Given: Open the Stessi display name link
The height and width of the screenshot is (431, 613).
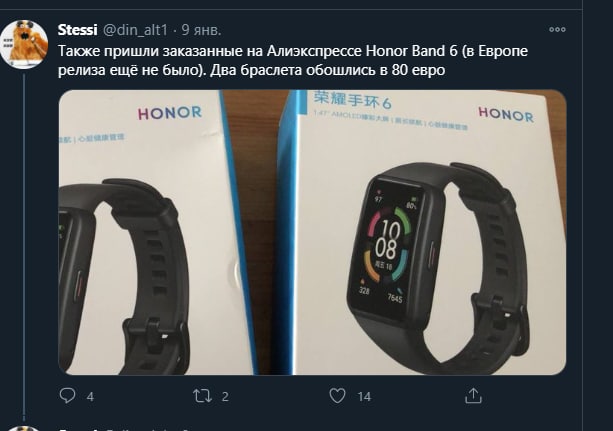Looking at the screenshot, I should pyautogui.click(x=77, y=30).
